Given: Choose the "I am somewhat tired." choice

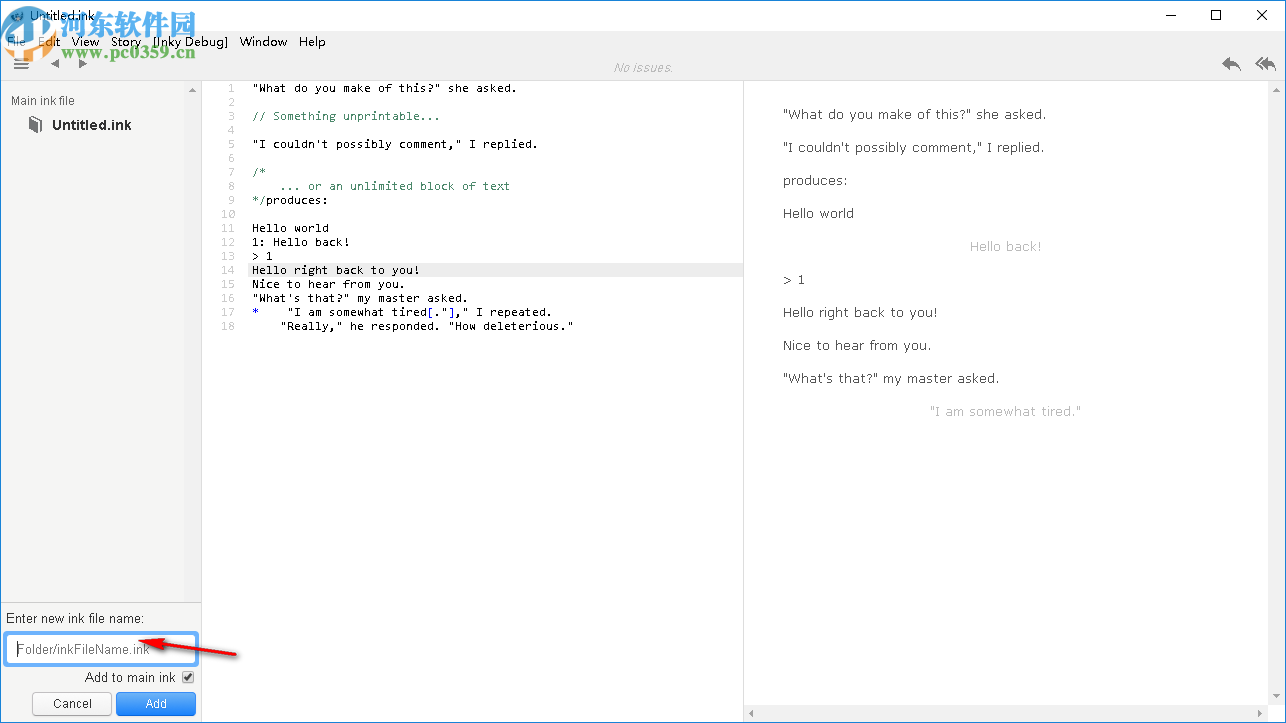Looking at the screenshot, I should 1005,411.
